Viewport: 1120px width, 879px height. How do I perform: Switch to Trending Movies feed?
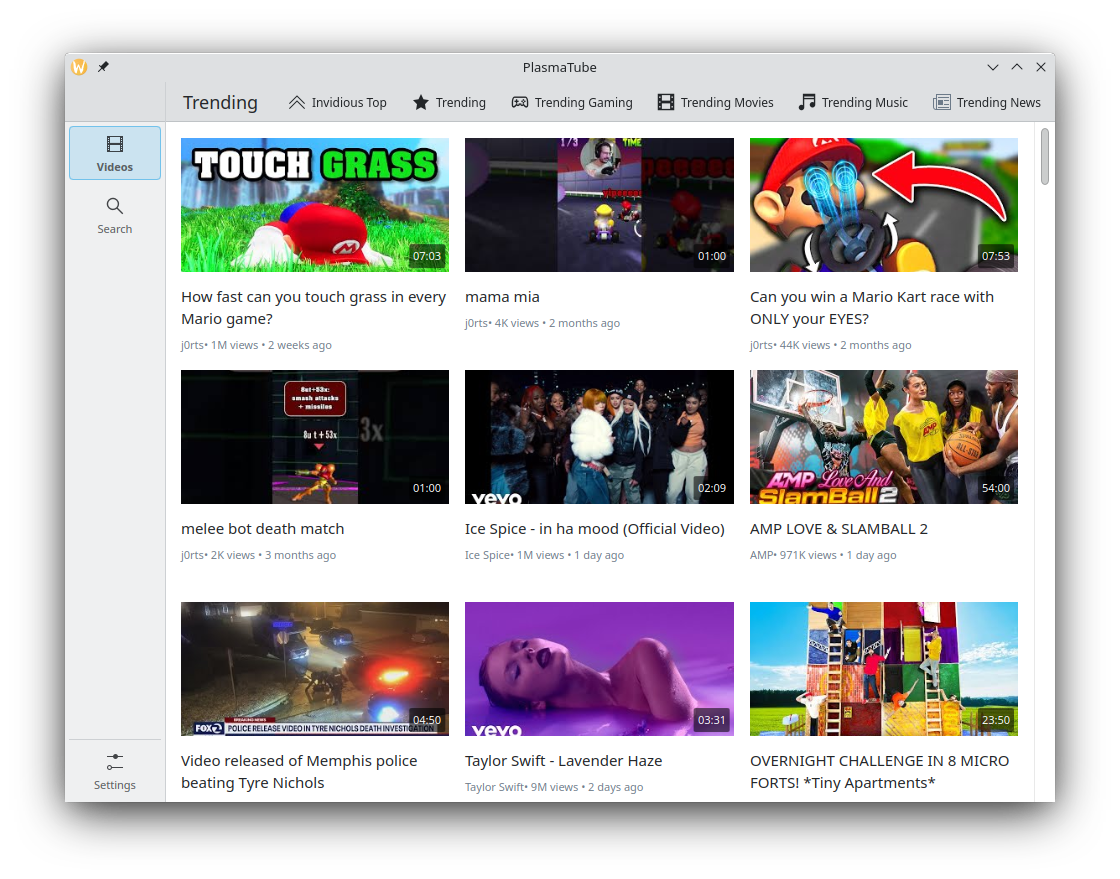[716, 102]
